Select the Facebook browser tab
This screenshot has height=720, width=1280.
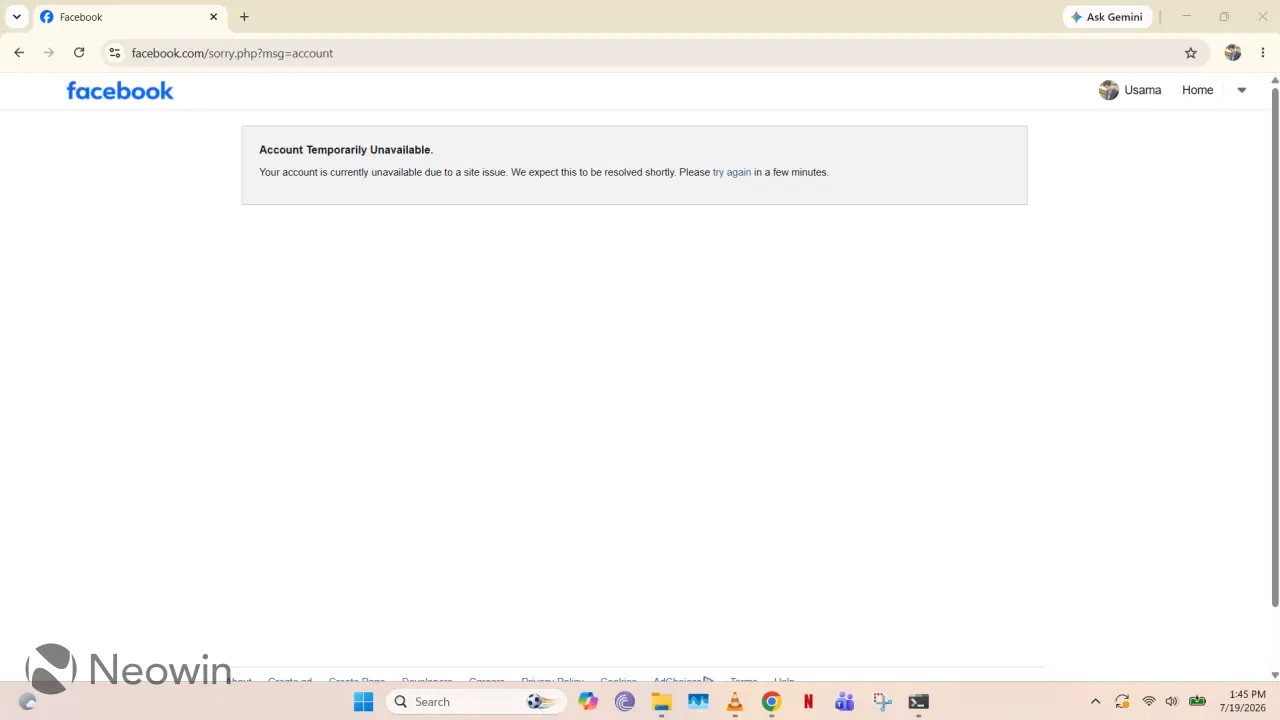pos(129,17)
